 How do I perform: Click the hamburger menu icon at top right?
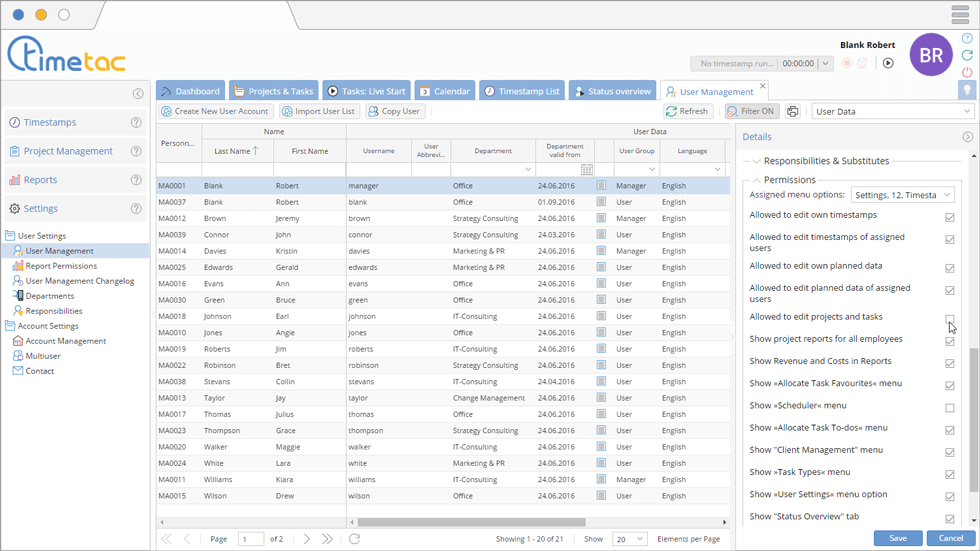tap(959, 15)
